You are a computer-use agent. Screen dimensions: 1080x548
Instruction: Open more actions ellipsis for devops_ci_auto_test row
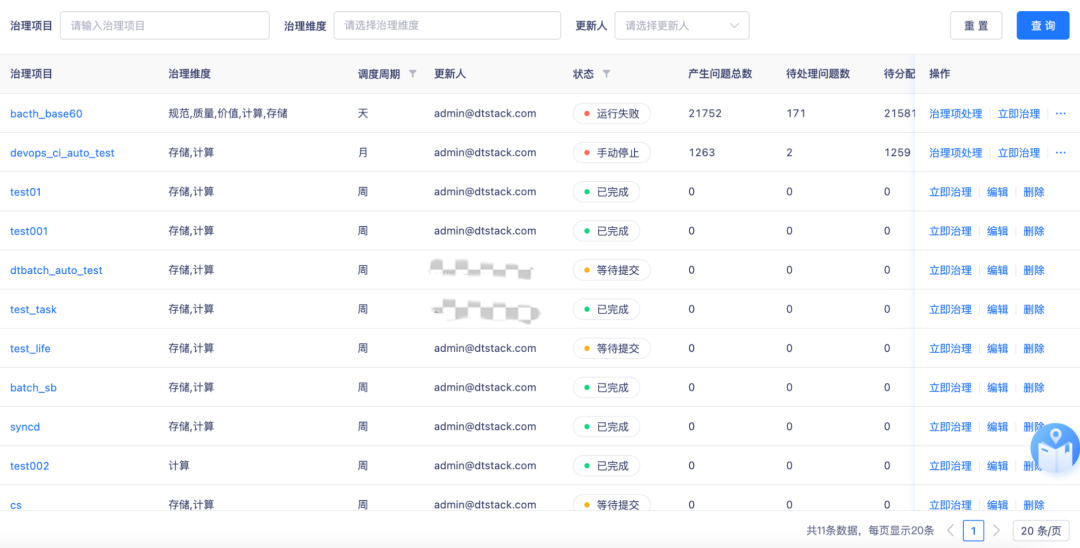click(x=1060, y=152)
